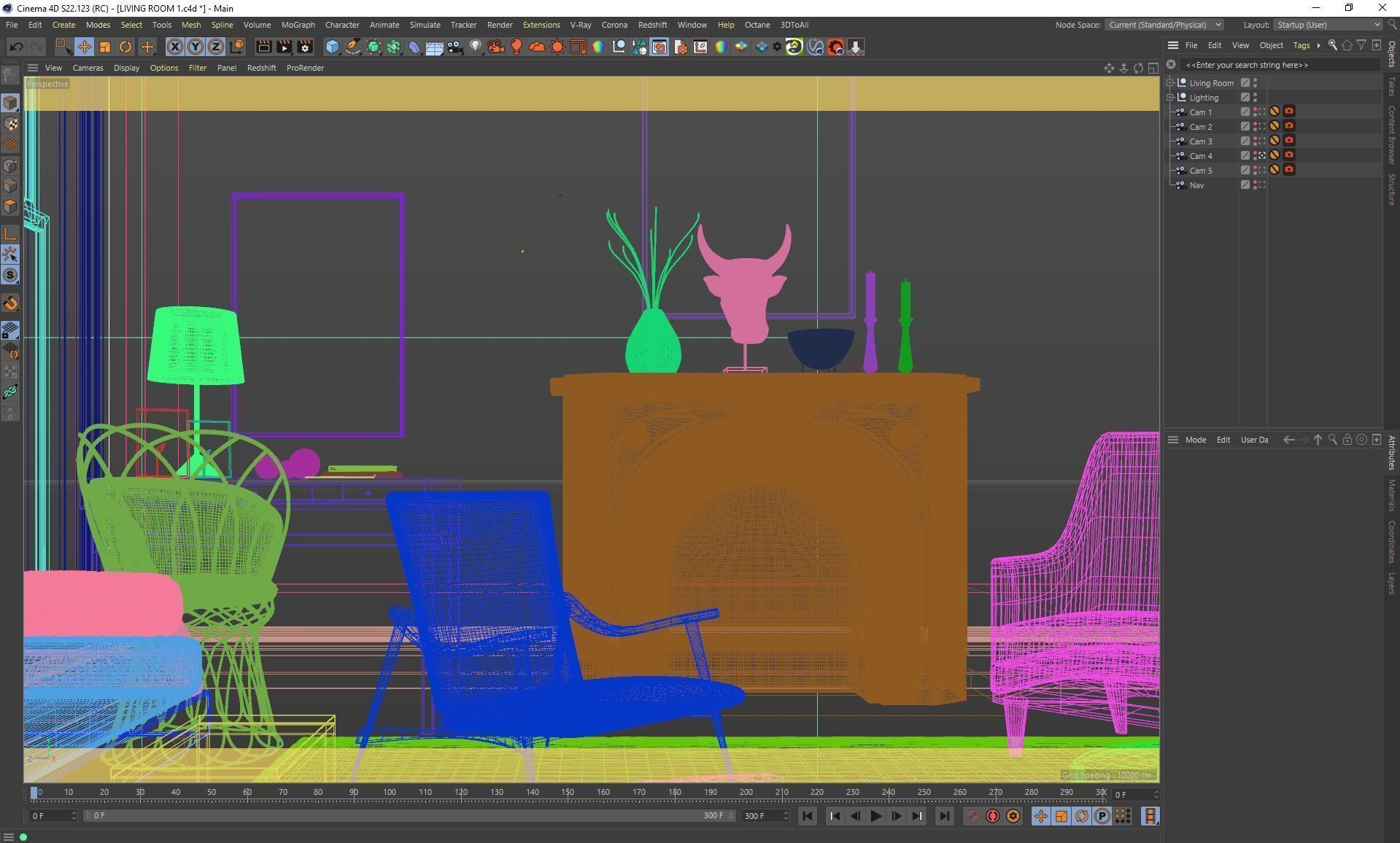Select Model mode in the left palette
The height and width of the screenshot is (843, 1400).
coord(10,103)
